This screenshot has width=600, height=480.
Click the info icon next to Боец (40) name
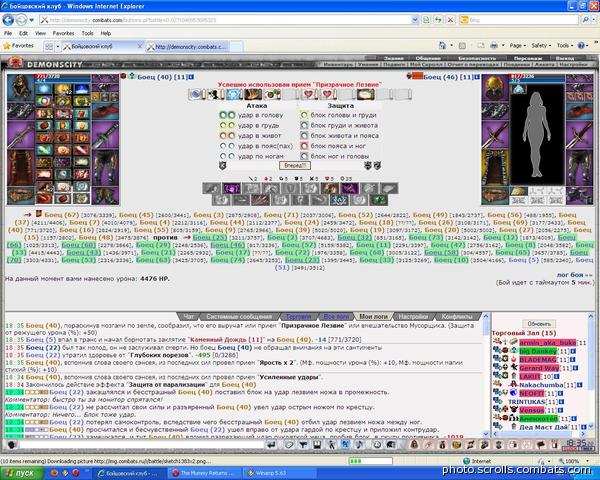point(191,77)
